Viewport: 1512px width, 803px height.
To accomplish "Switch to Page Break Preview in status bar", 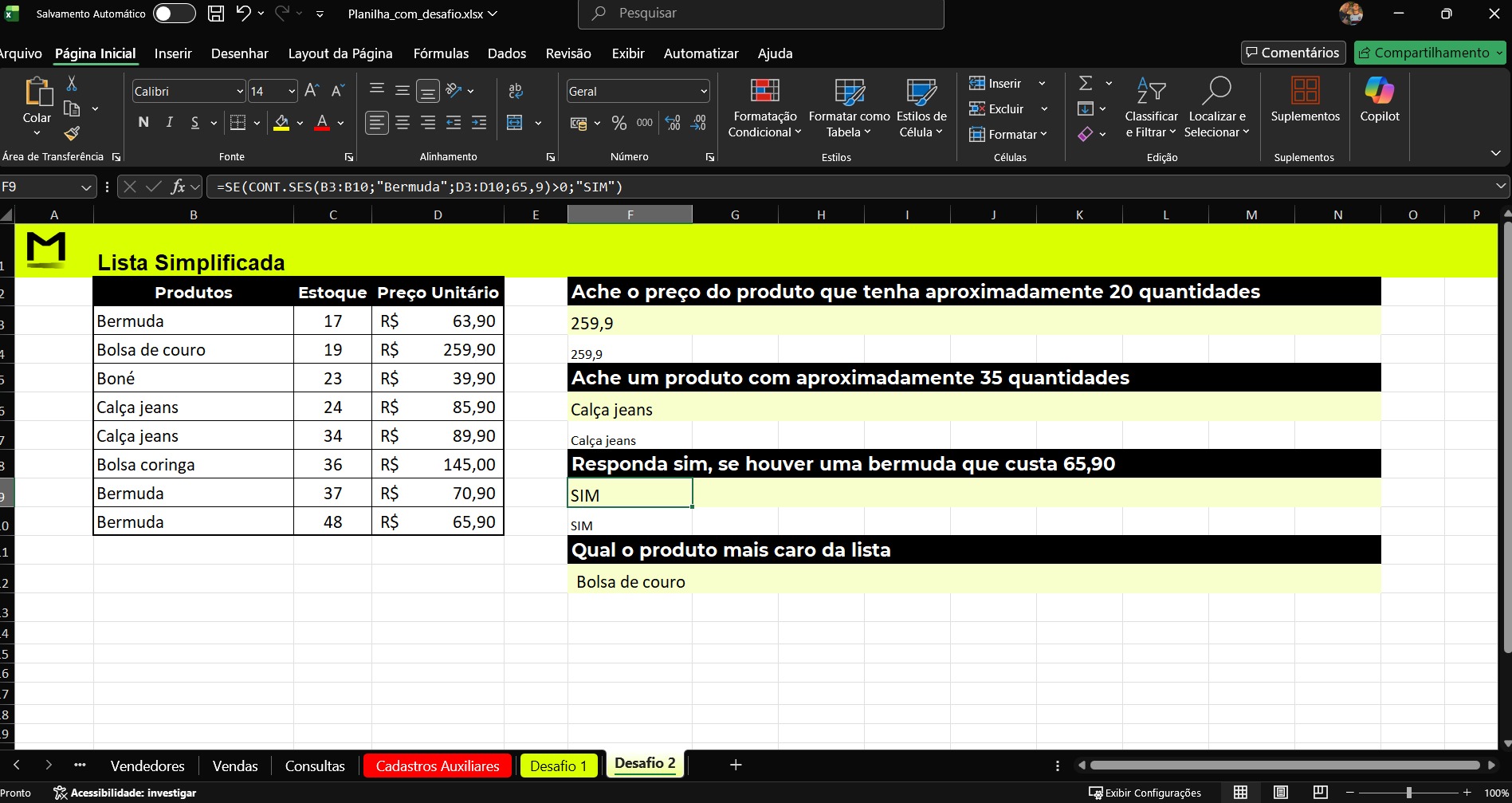I will pyautogui.click(x=1321, y=792).
